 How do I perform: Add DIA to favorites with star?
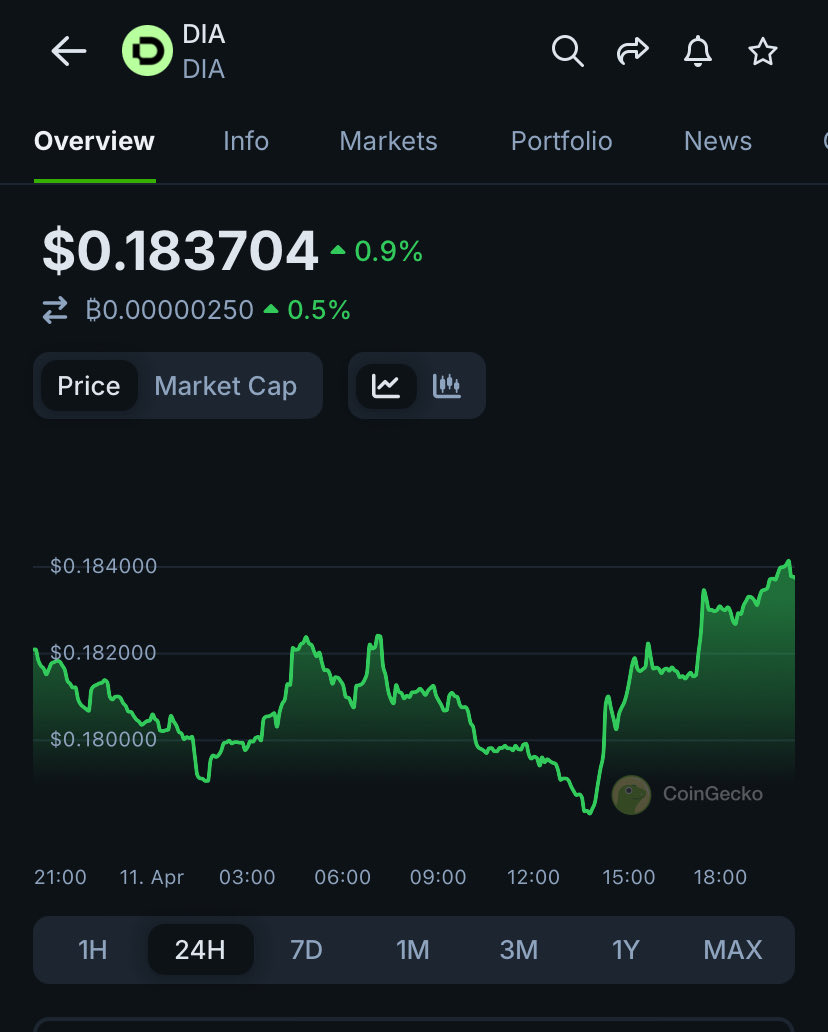763,51
